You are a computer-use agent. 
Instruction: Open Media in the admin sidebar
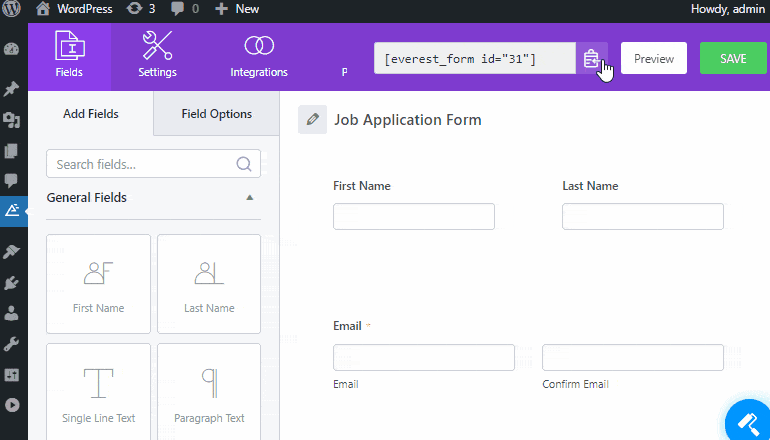[11, 120]
